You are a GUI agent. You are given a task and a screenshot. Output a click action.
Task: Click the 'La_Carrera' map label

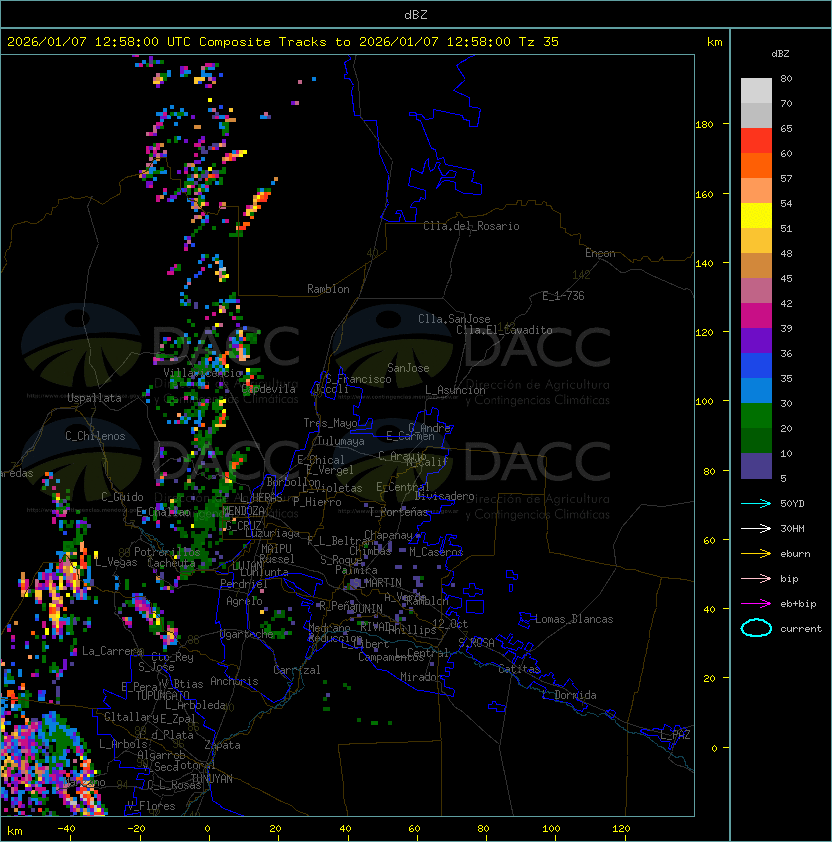pos(113,651)
